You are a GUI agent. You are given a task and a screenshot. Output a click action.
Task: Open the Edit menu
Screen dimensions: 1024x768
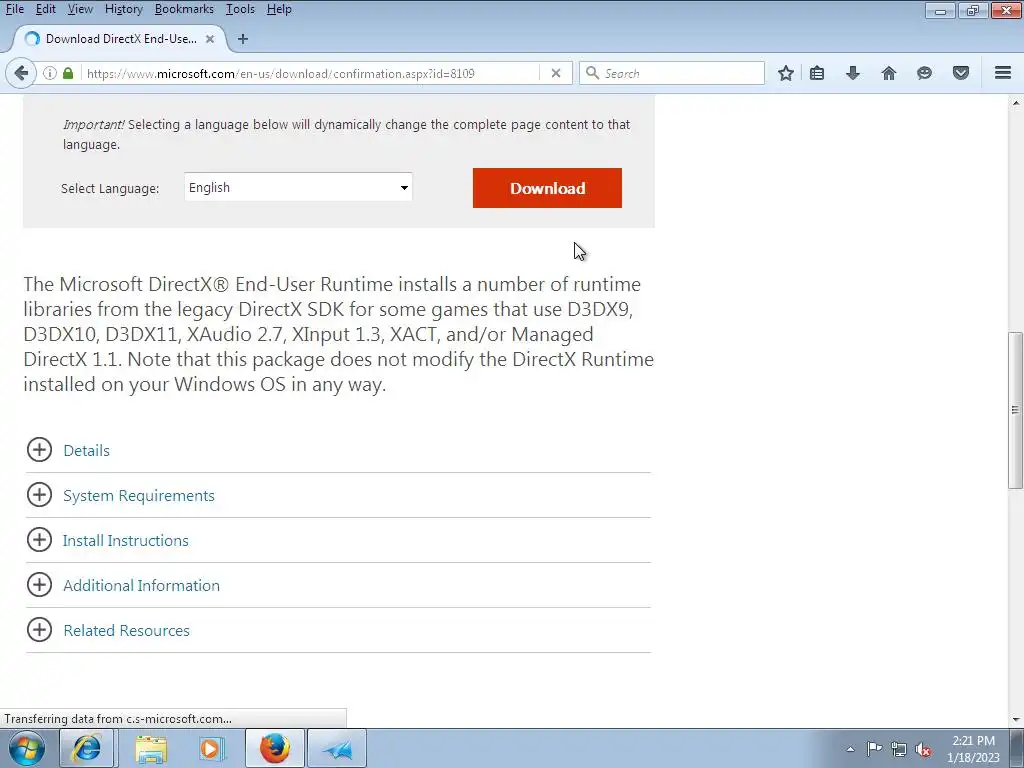45,9
